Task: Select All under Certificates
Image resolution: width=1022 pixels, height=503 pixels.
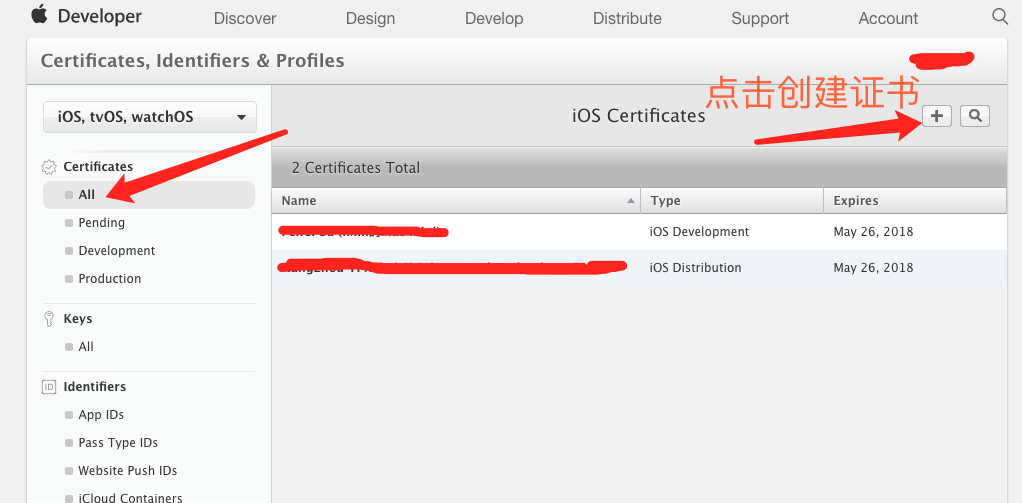Action: click(x=149, y=195)
